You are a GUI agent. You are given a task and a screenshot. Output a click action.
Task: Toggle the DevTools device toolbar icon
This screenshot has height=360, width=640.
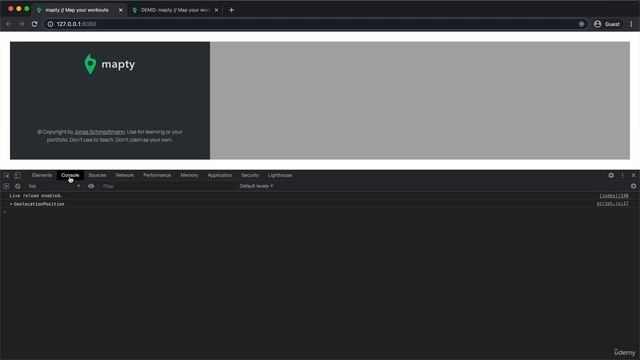tap(17, 175)
